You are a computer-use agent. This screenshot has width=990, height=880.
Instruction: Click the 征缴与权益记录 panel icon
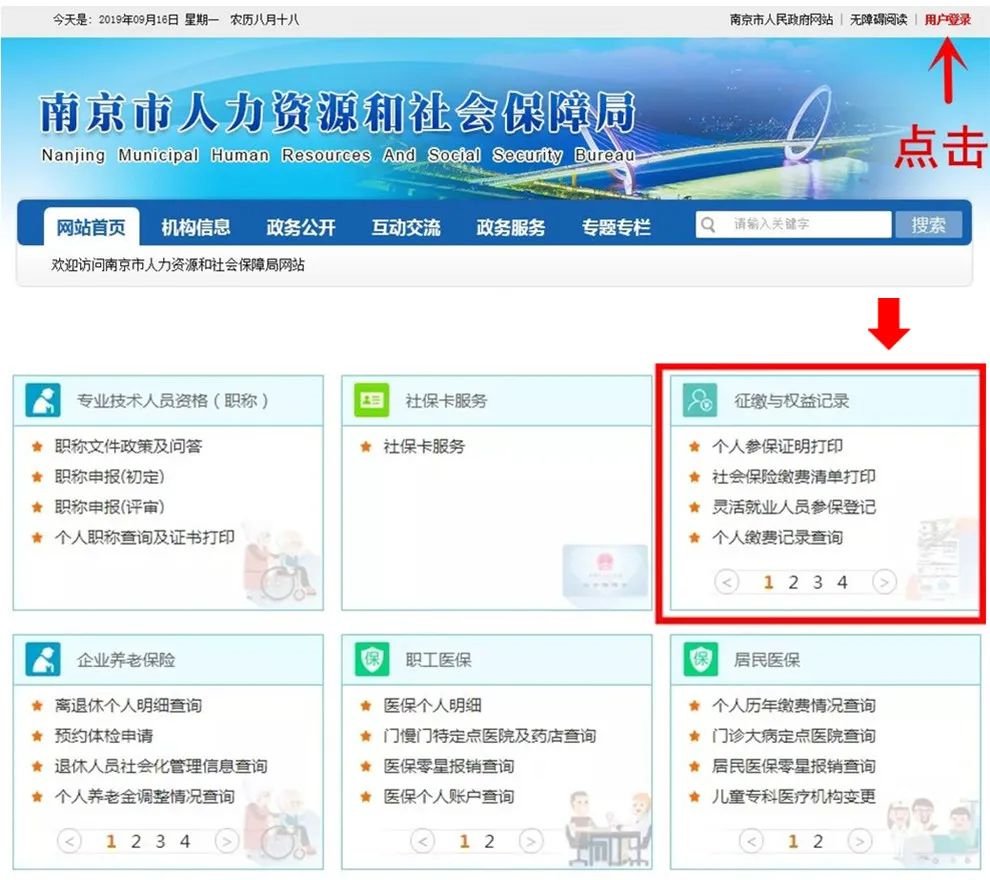(x=700, y=400)
